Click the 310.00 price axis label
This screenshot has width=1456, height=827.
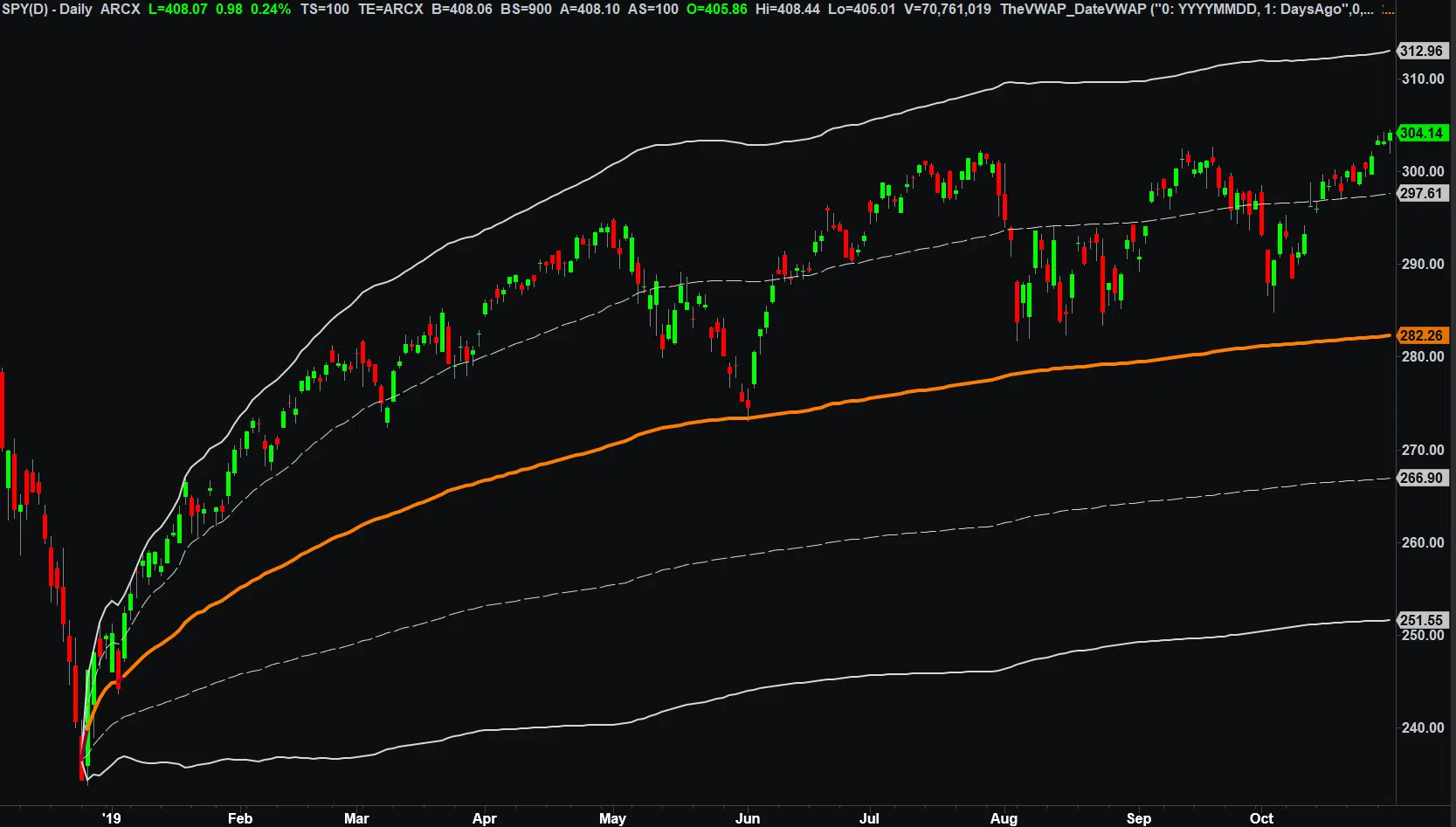tap(1423, 79)
